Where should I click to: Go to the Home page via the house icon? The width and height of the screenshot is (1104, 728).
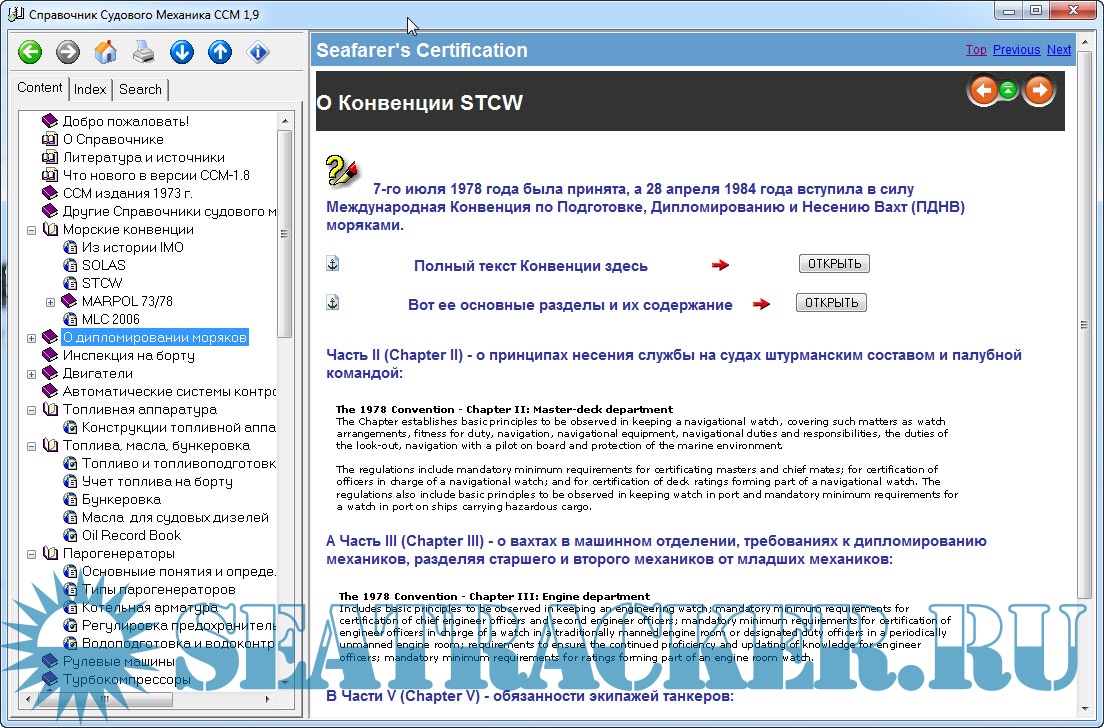(106, 52)
